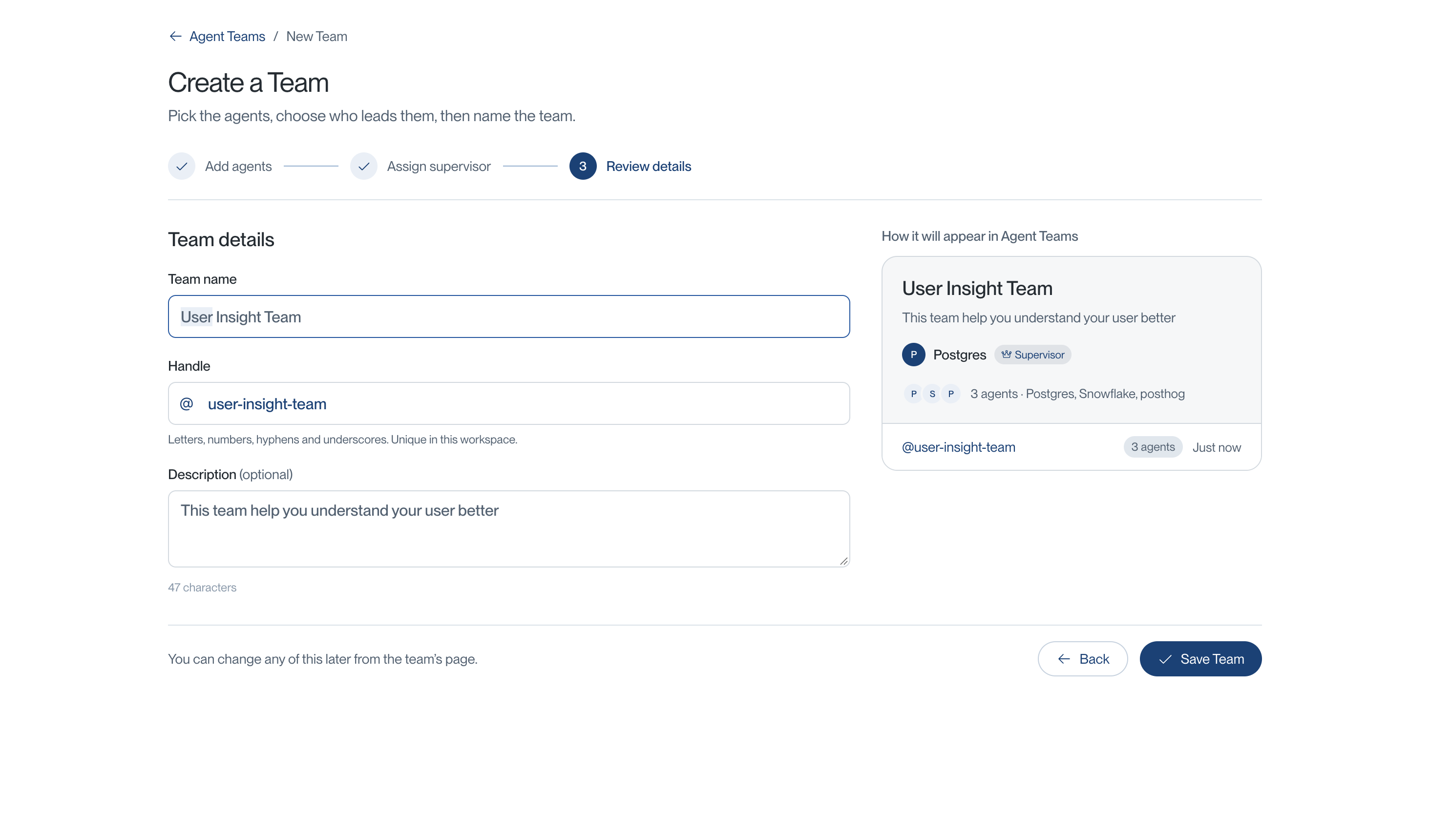Click inside the Description text area
Image resolution: width=1430 pixels, height=840 pixels.
pyautogui.click(x=509, y=529)
